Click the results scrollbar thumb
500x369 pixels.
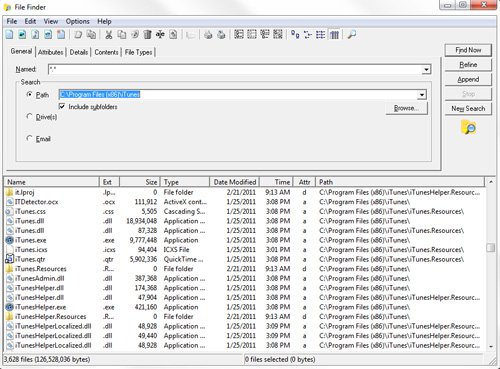pos(491,247)
